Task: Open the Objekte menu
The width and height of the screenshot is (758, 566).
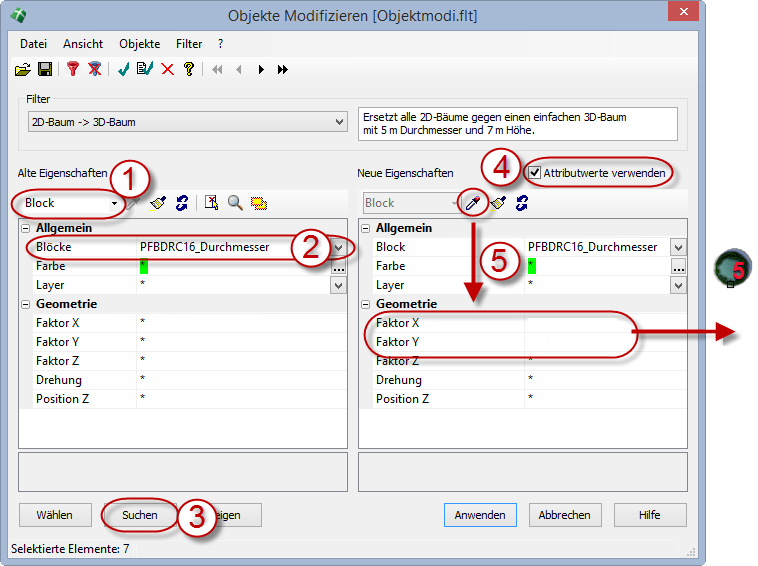Action: [139, 44]
